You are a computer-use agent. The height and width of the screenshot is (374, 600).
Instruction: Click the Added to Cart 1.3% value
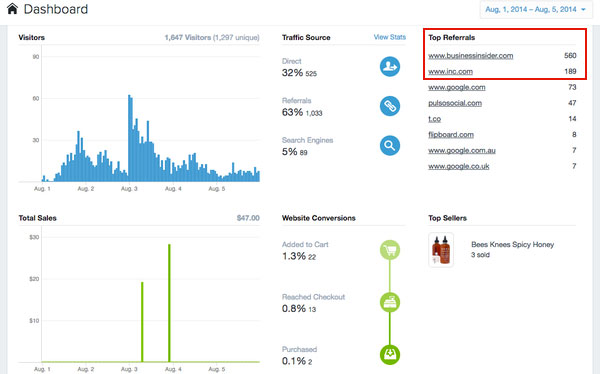click(x=294, y=256)
